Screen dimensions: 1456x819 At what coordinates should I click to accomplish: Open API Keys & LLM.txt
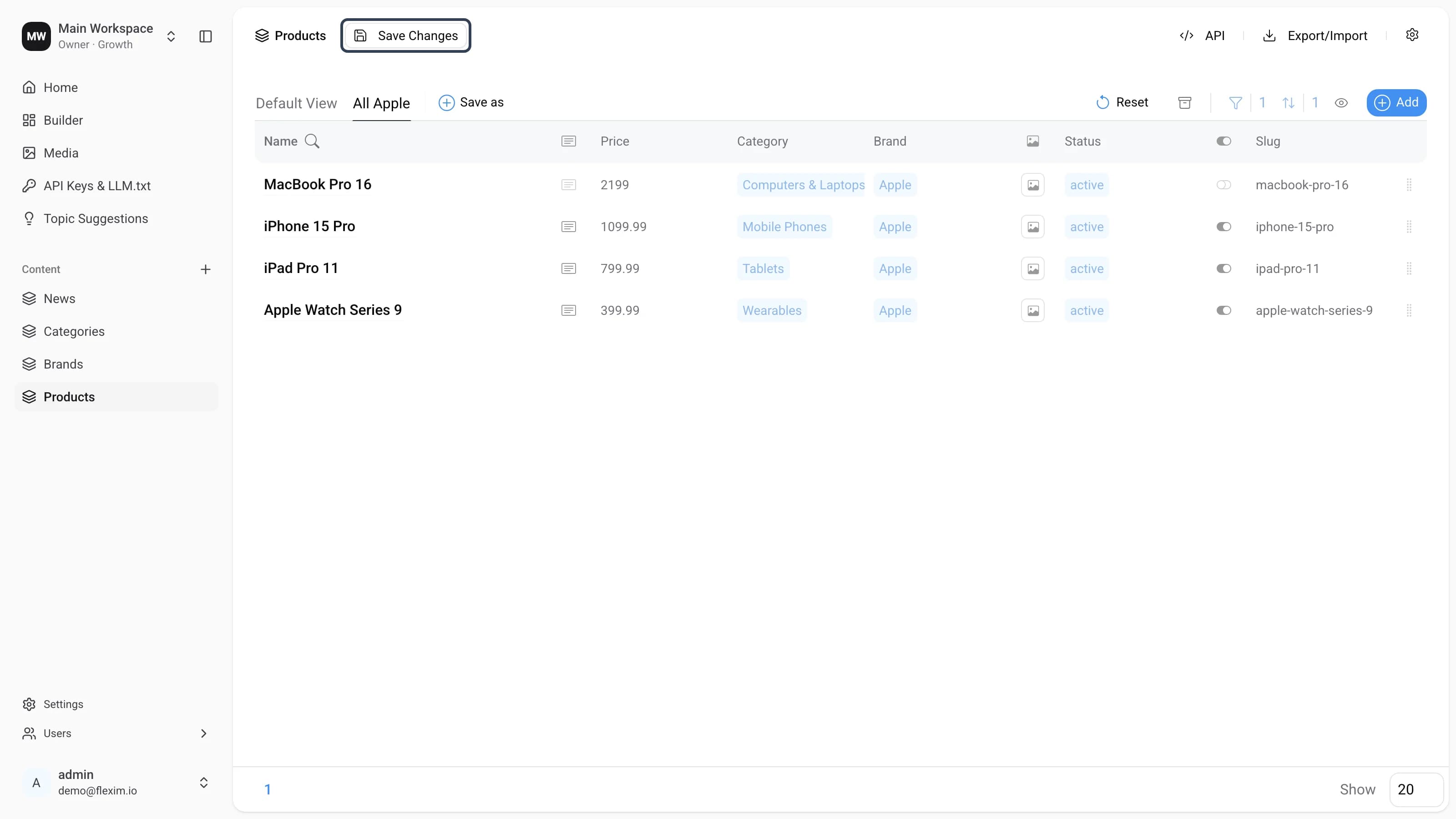click(x=116, y=186)
